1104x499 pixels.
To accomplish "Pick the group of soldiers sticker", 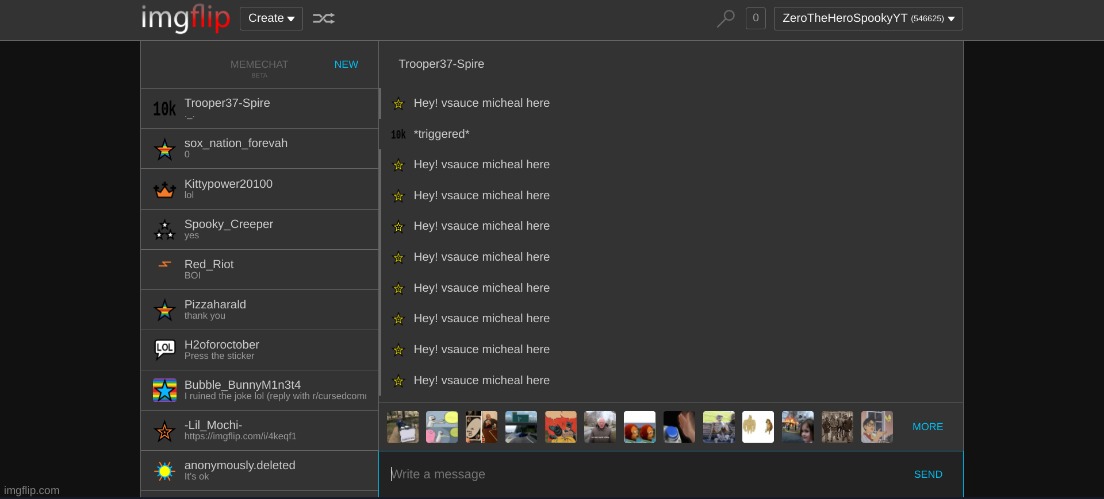I will (x=837, y=427).
